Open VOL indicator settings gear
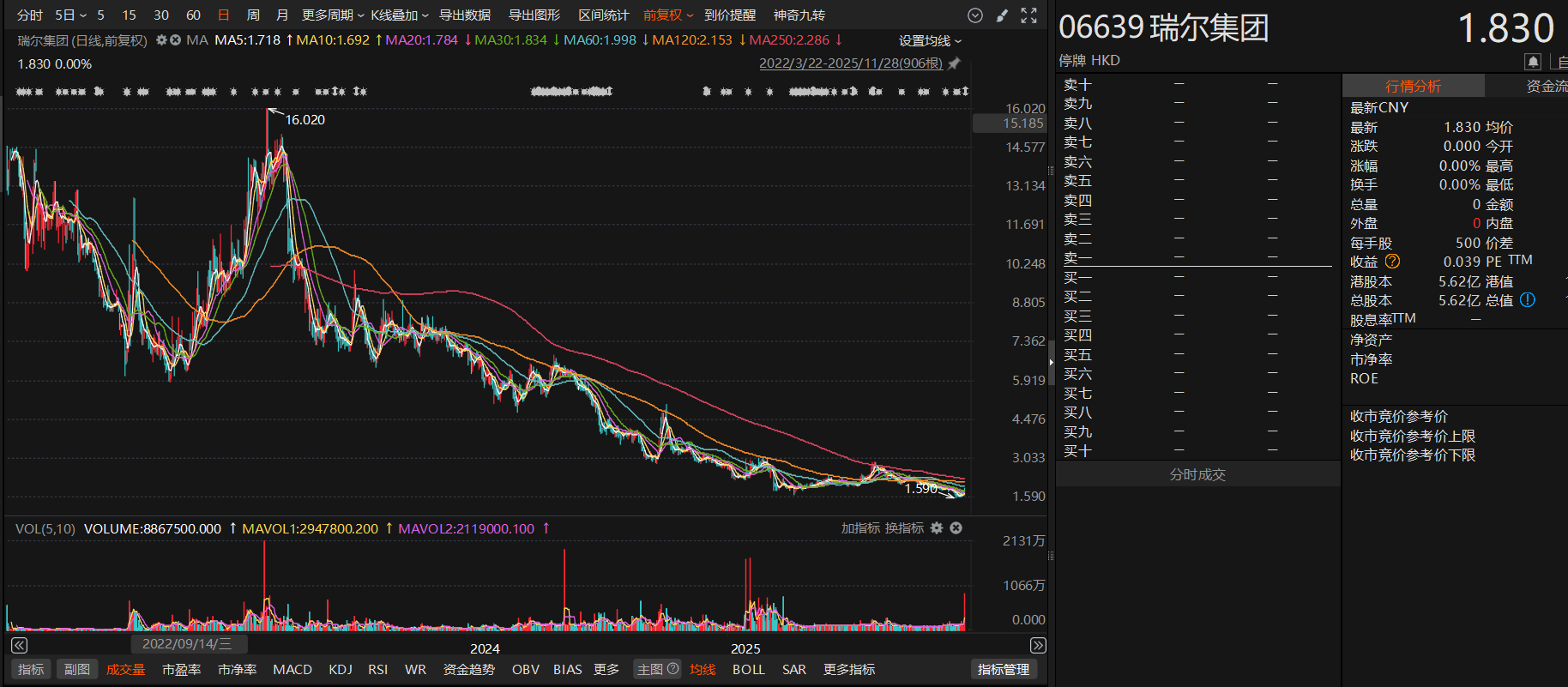This screenshot has height=687, width=1568. (x=937, y=528)
